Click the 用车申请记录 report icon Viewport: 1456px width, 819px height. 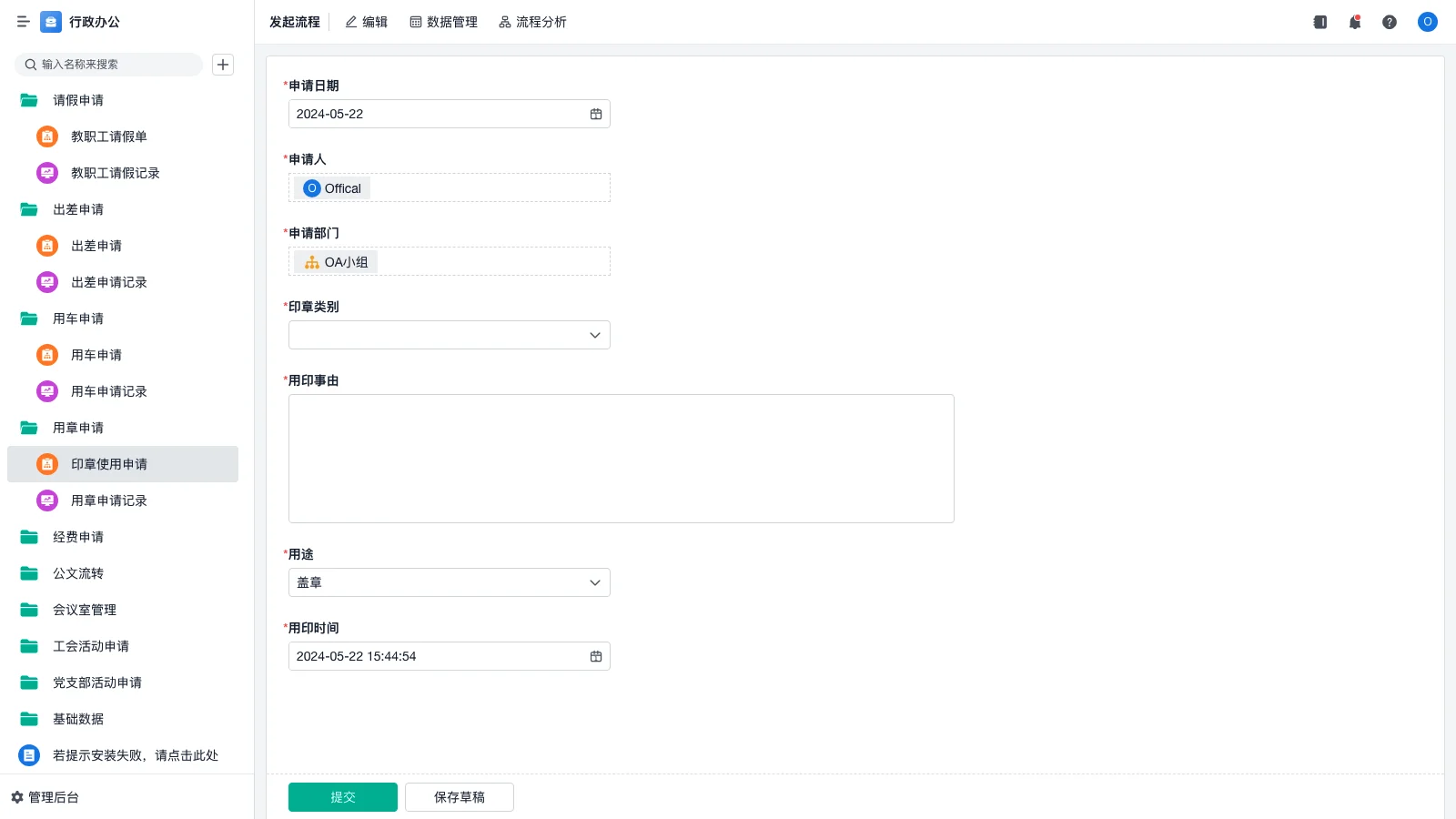tap(47, 391)
